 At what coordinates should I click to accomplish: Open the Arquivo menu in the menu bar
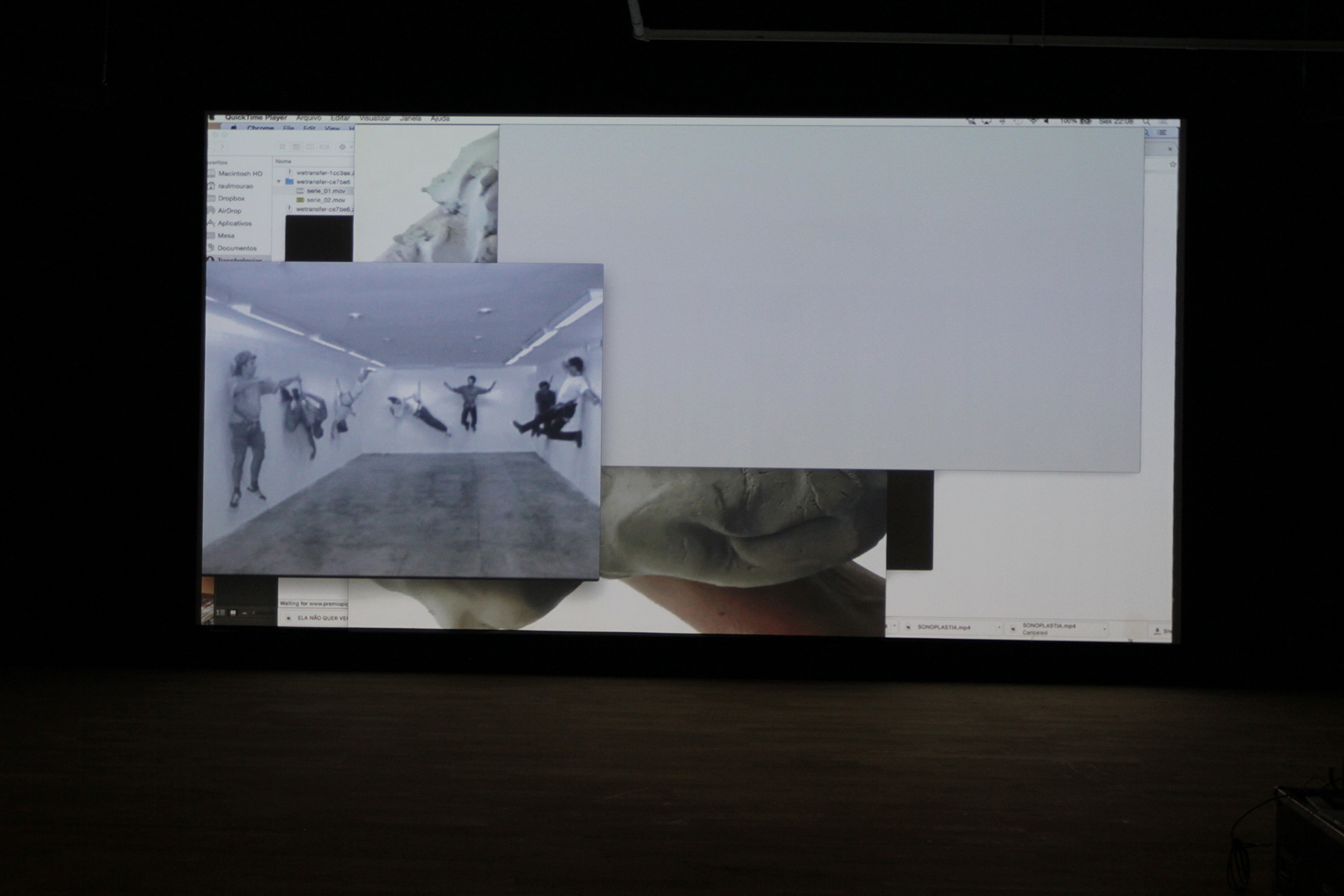(x=309, y=118)
